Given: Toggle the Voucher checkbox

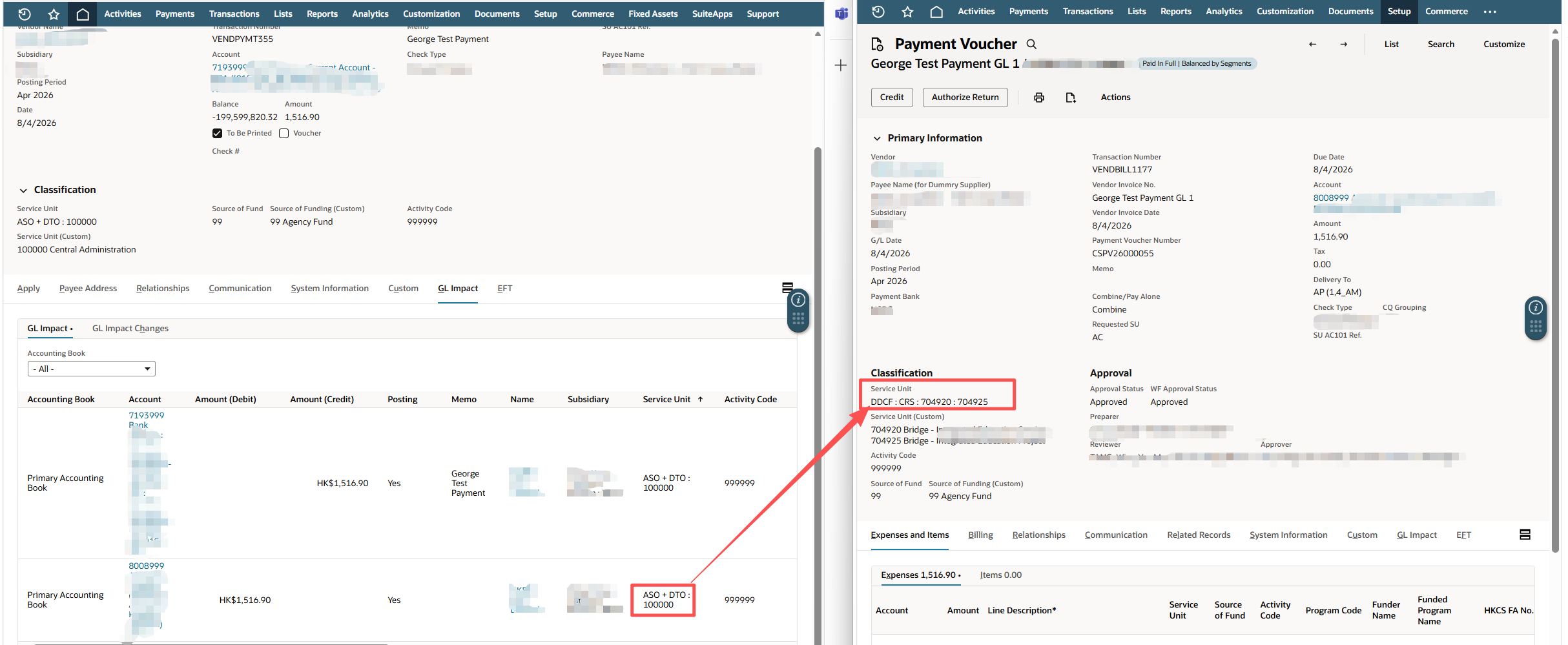Looking at the screenshot, I should (x=284, y=133).
